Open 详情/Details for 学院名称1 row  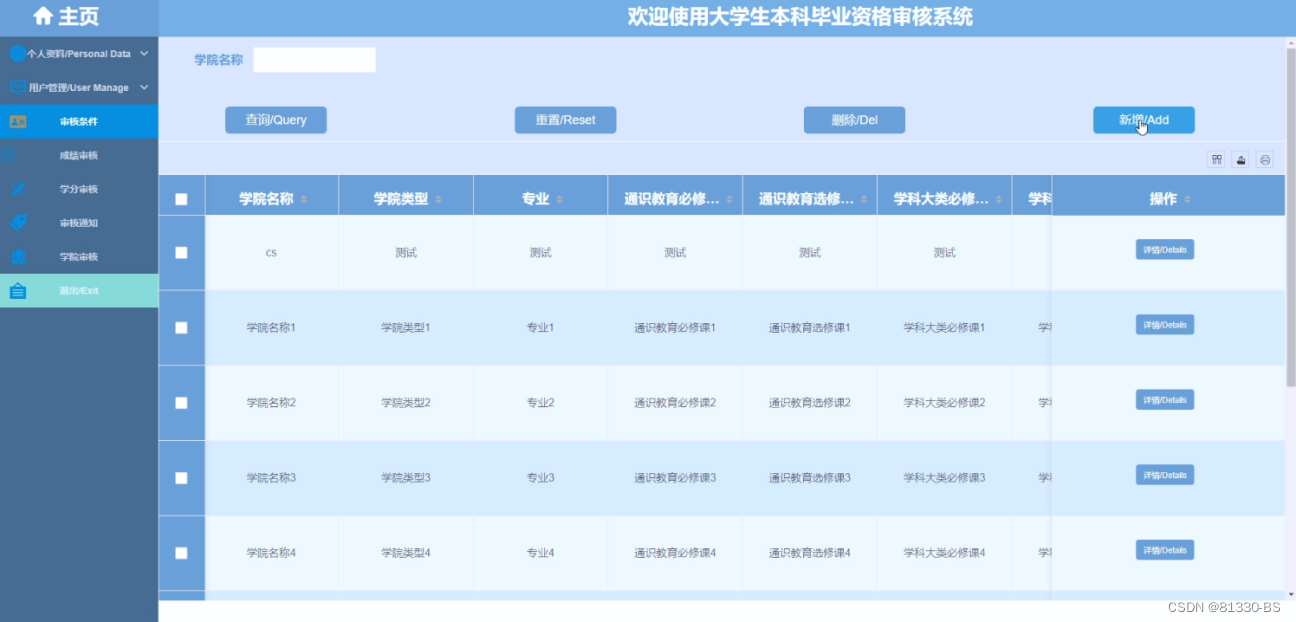tap(1165, 325)
